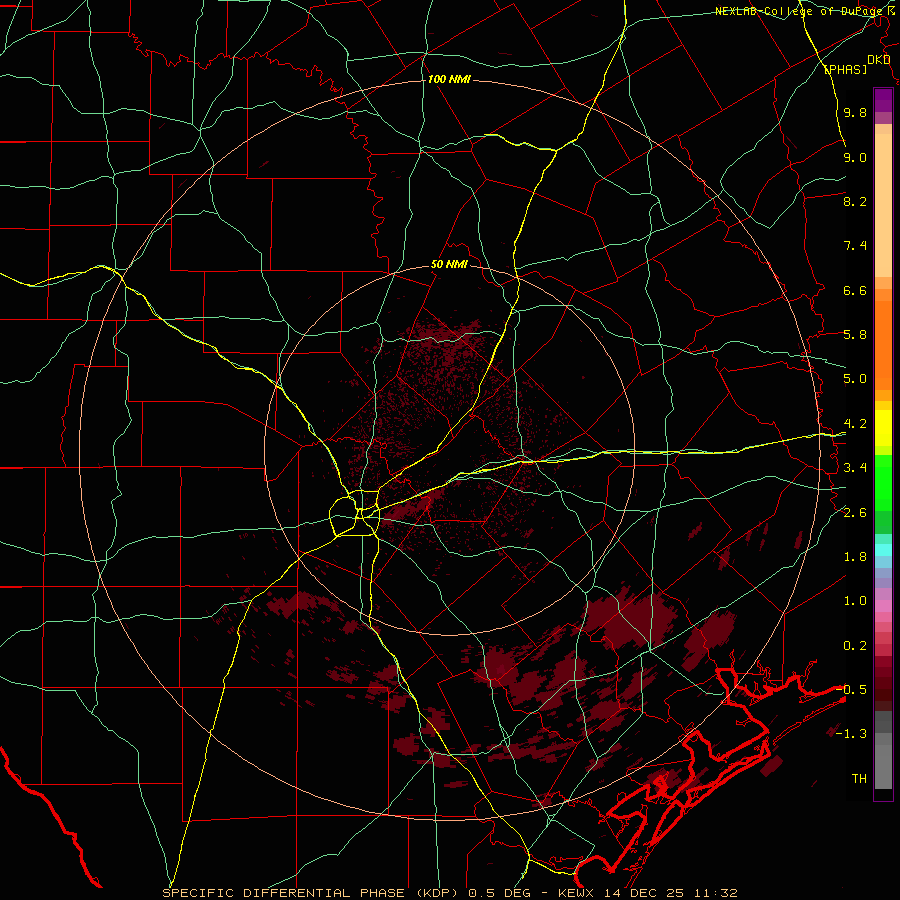This screenshot has width=900, height=900.
Task: Select the 9.0 value on the scale
Action: (x=855, y=157)
